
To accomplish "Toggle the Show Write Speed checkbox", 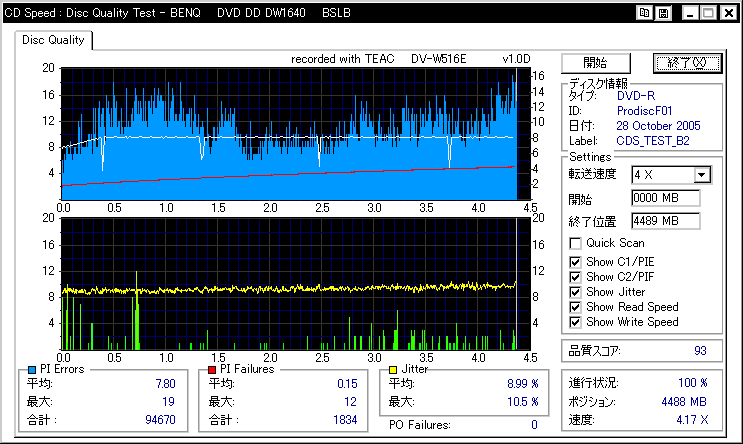I will [x=575, y=323].
